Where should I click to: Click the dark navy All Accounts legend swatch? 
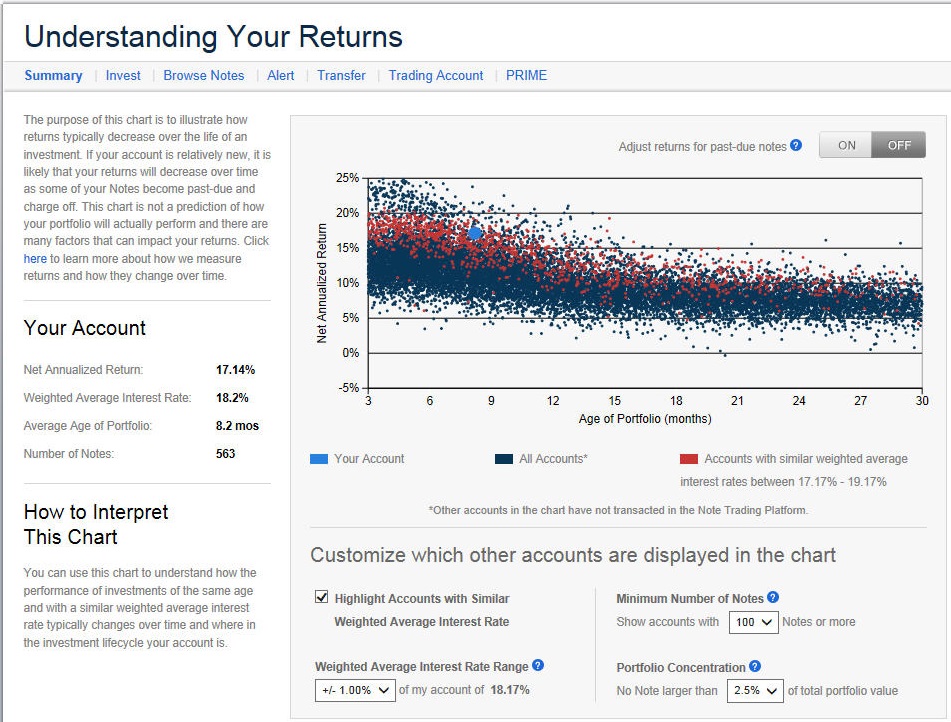click(x=504, y=459)
